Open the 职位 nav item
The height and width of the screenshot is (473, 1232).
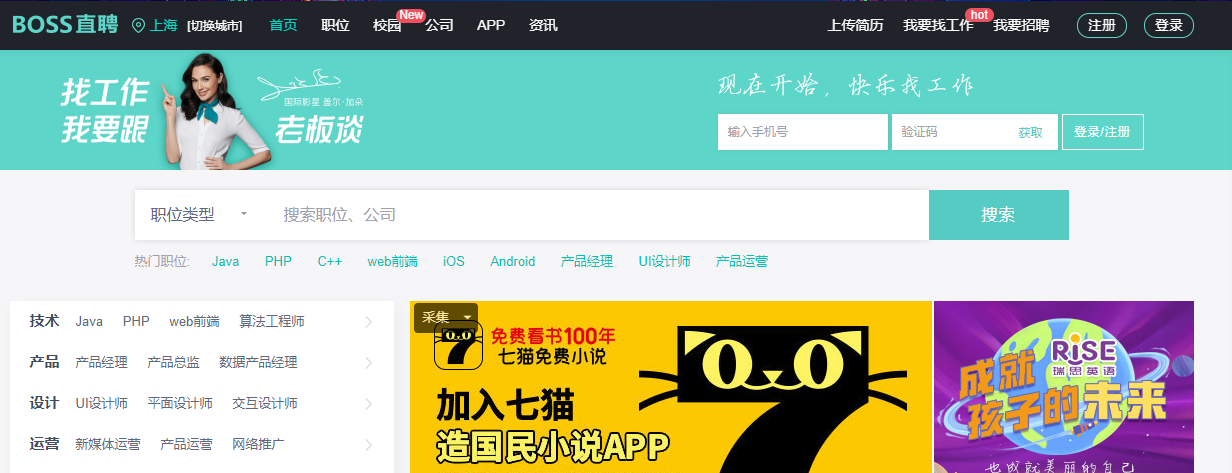point(335,25)
